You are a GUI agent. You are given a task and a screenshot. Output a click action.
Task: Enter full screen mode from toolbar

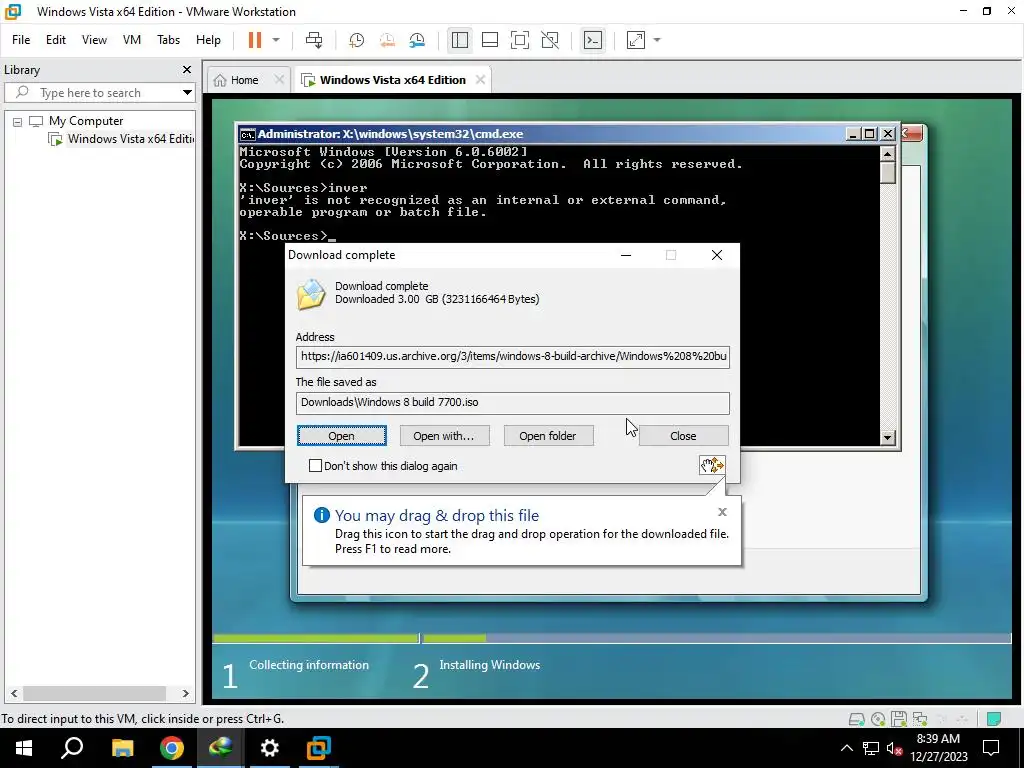click(520, 40)
